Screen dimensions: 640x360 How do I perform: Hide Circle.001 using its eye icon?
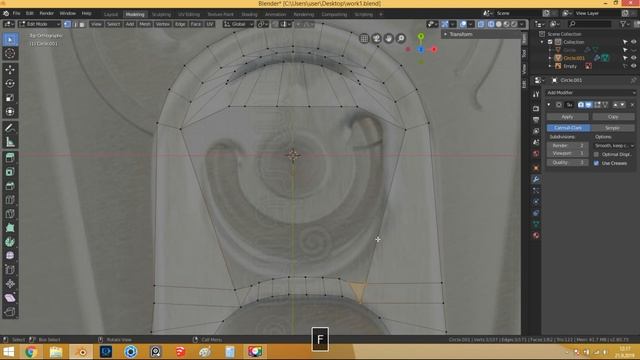click(633, 58)
